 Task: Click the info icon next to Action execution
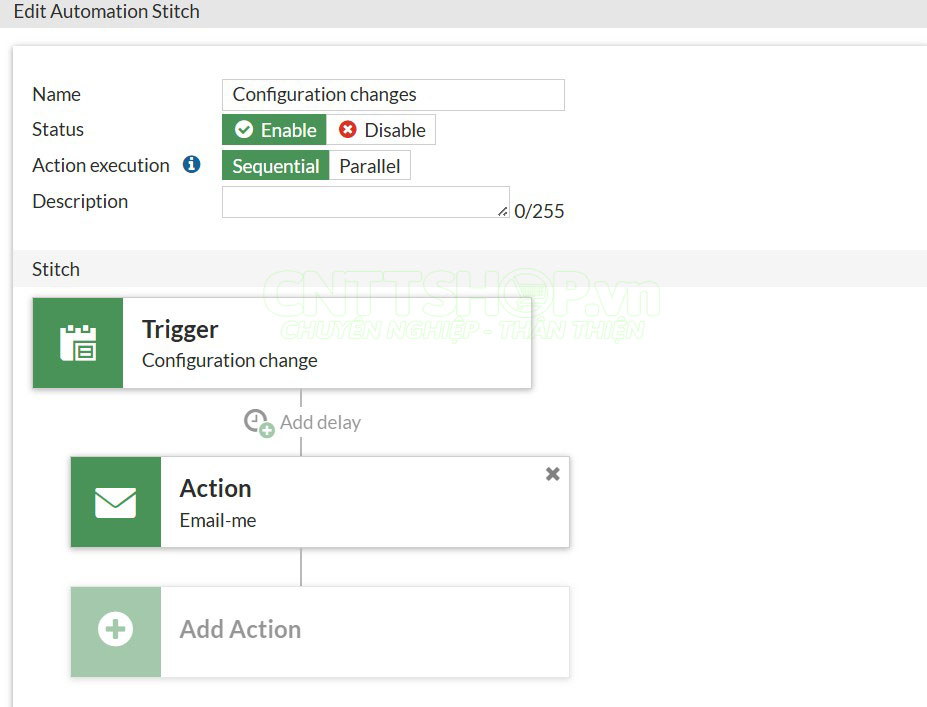pos(191,165)
